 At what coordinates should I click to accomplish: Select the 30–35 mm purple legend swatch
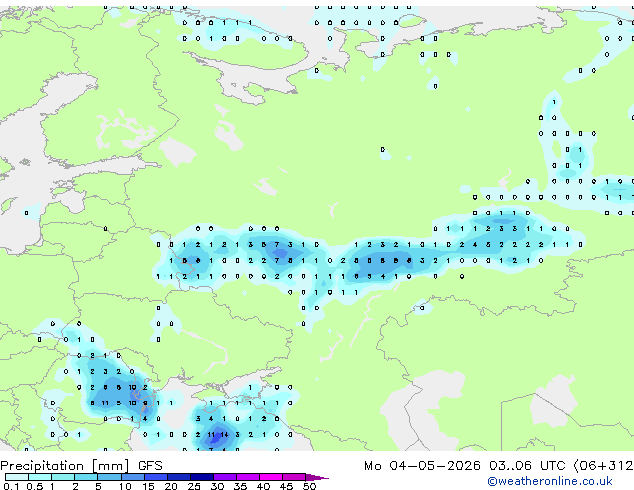(225, 477)
